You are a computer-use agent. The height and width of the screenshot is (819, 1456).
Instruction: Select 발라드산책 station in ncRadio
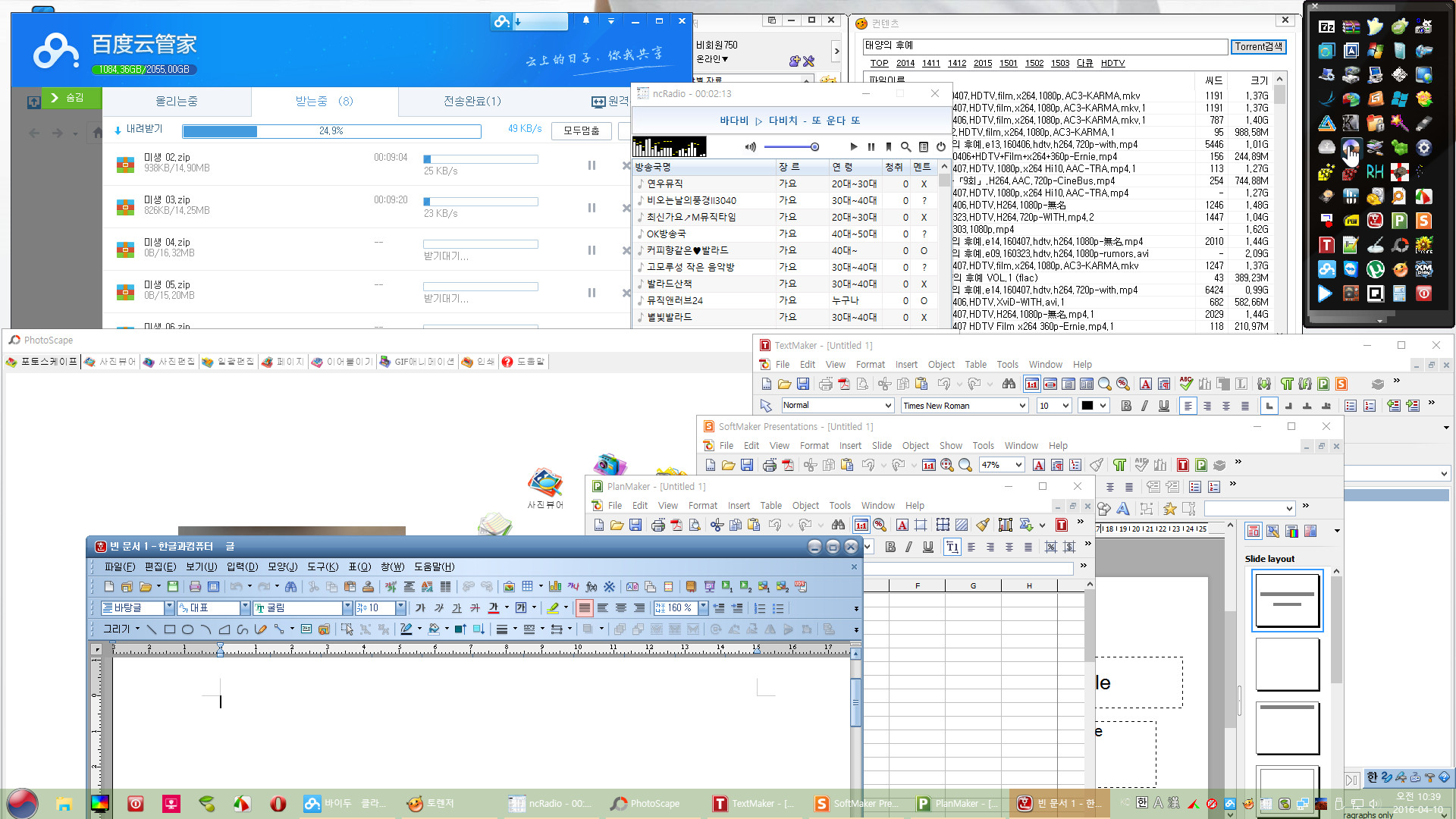pos(784,284)
